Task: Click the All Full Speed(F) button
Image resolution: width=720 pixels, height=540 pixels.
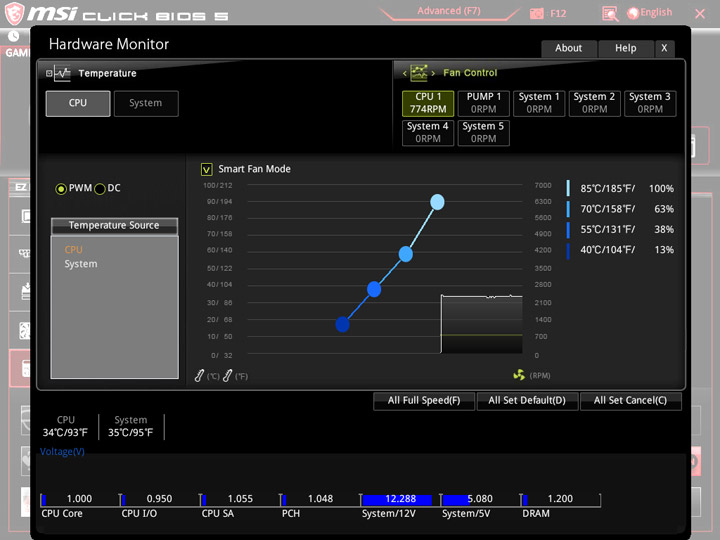Action: (423, 400)
